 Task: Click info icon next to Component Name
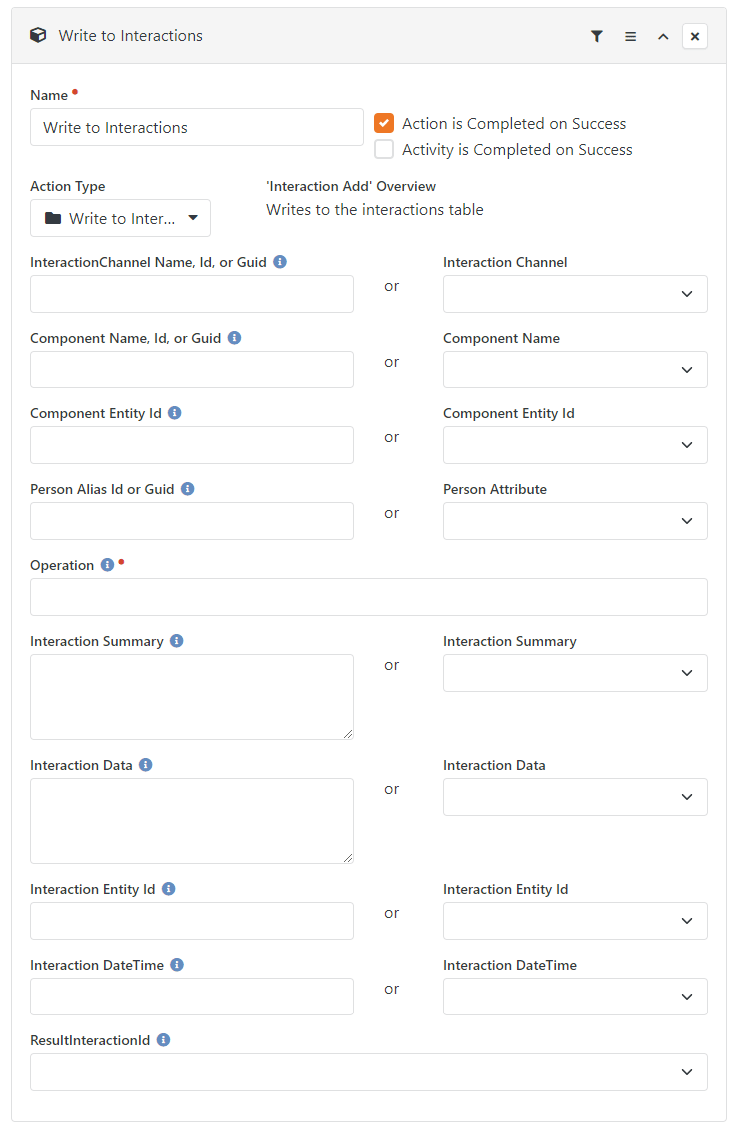click(234, 338)
